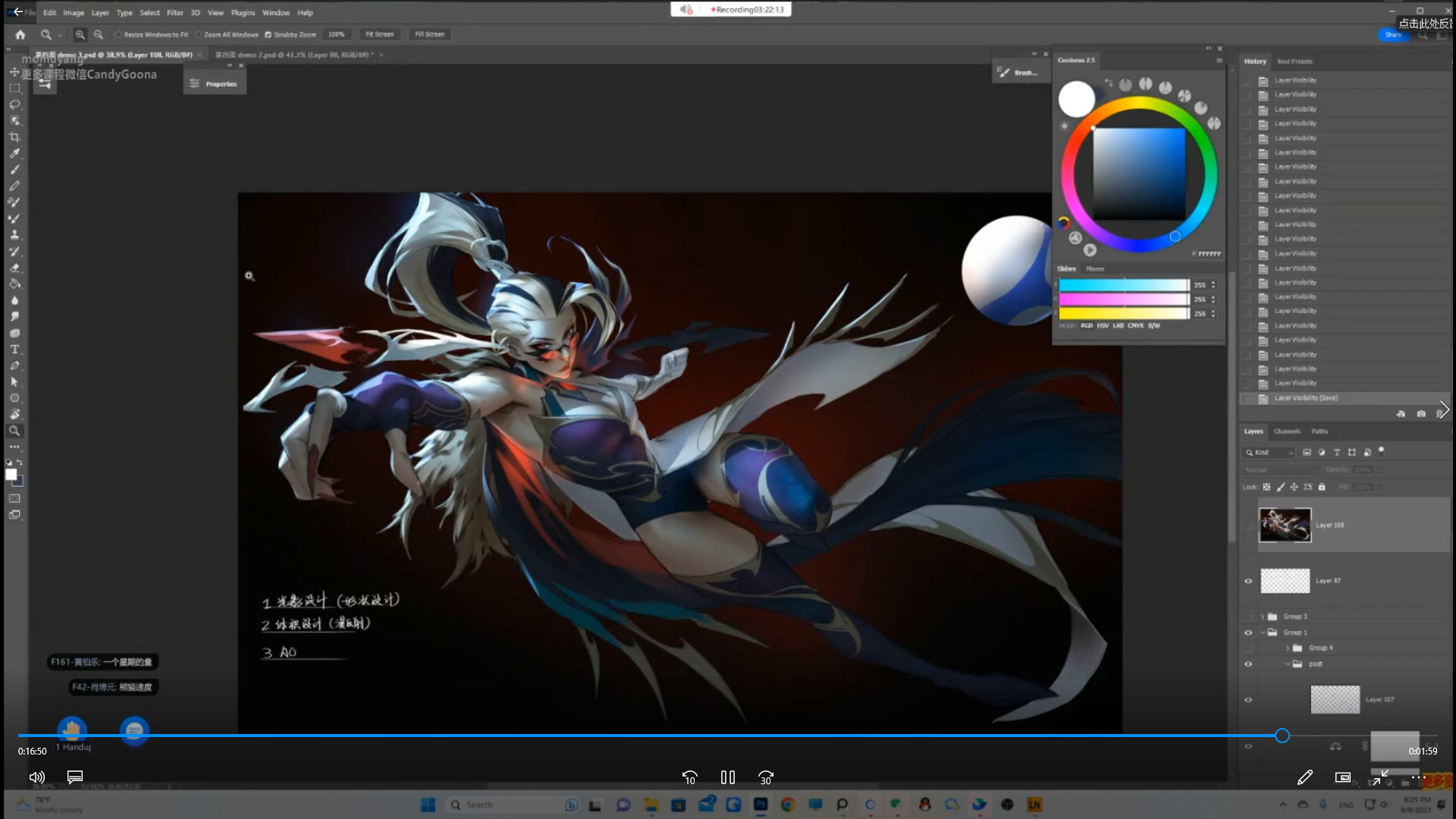Select the Path Selection arrow tool

pyautogui.click(x=14, y=382)
